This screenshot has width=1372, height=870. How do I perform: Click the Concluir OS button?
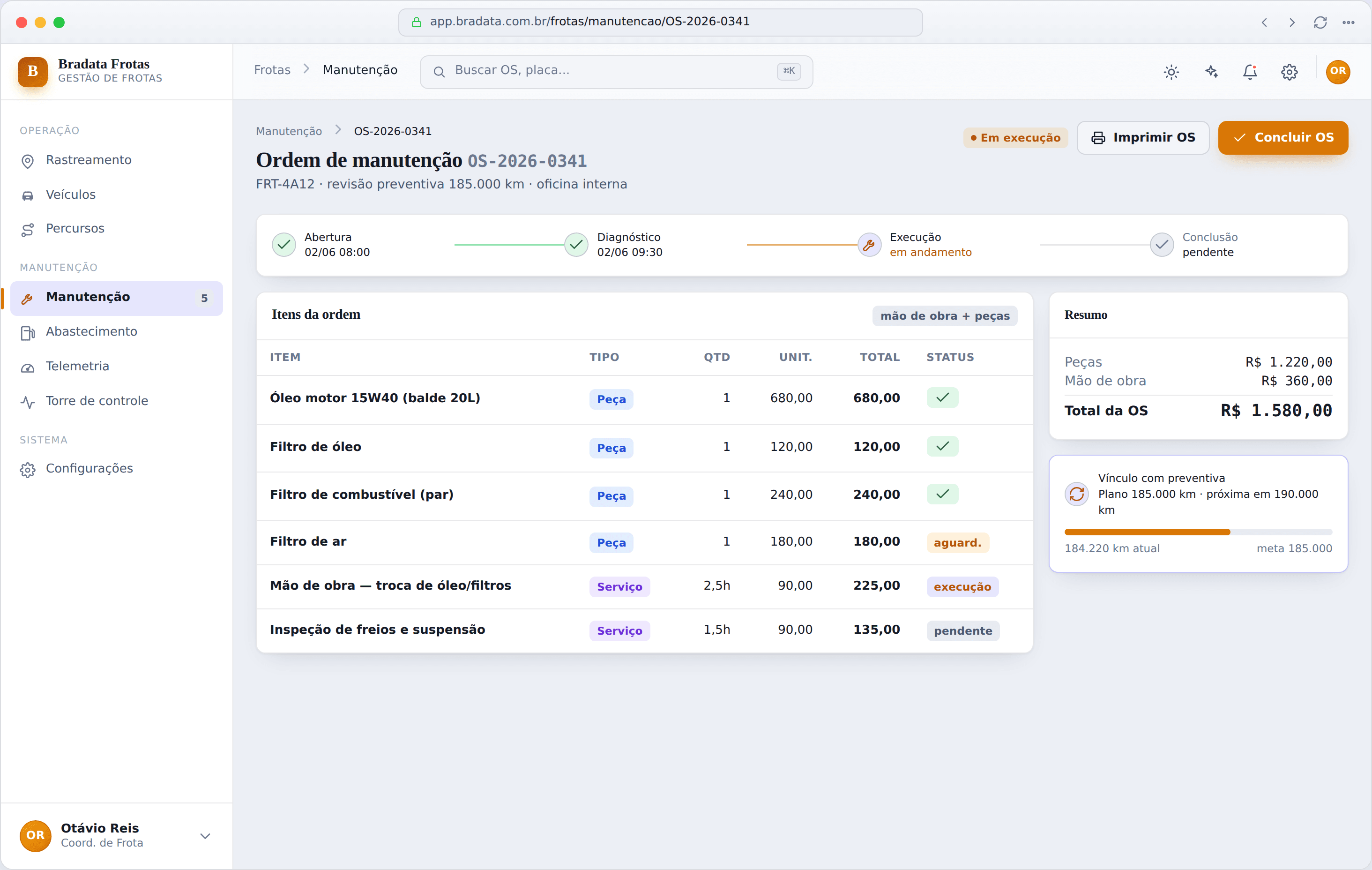click(1283, 137)
